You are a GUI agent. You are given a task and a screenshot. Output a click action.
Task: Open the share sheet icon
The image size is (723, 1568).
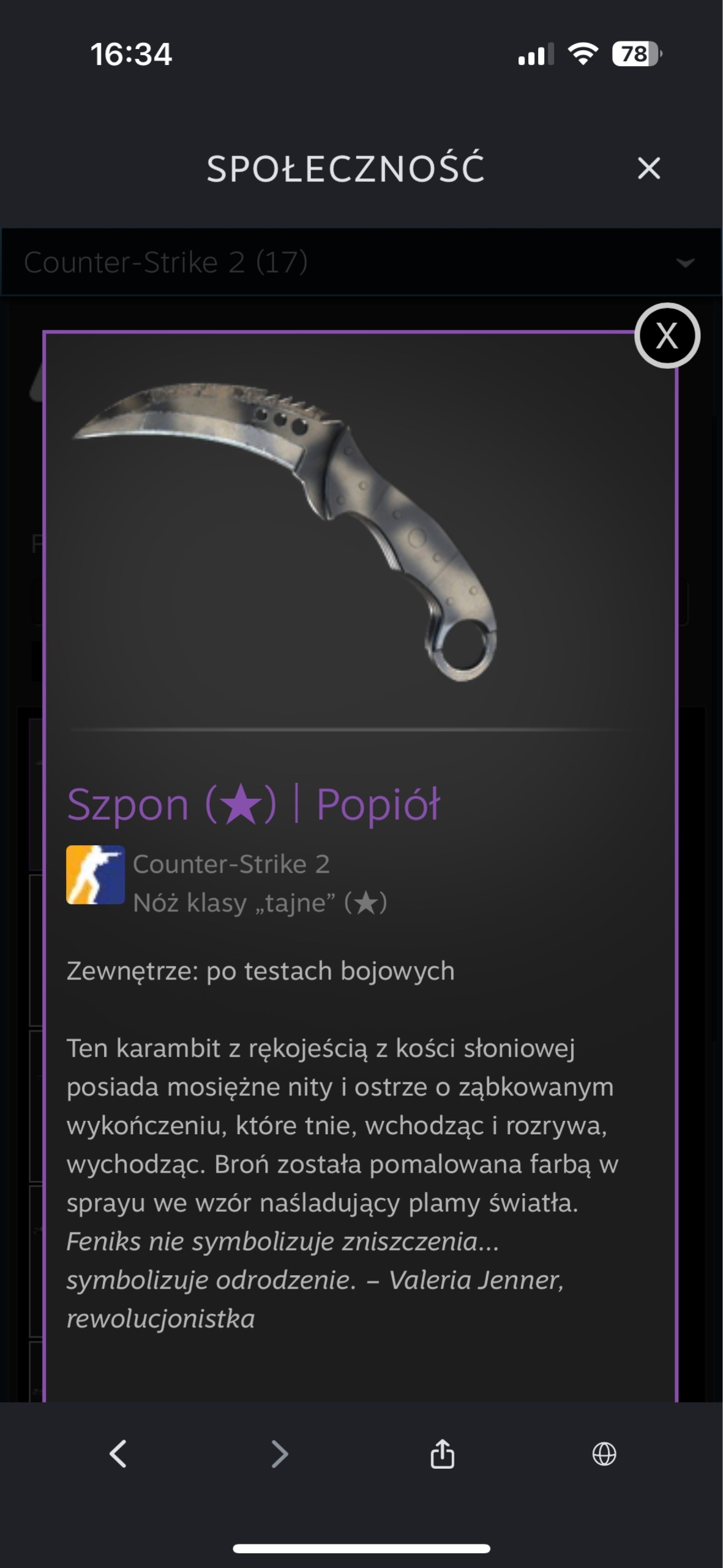pos(442,1453)
